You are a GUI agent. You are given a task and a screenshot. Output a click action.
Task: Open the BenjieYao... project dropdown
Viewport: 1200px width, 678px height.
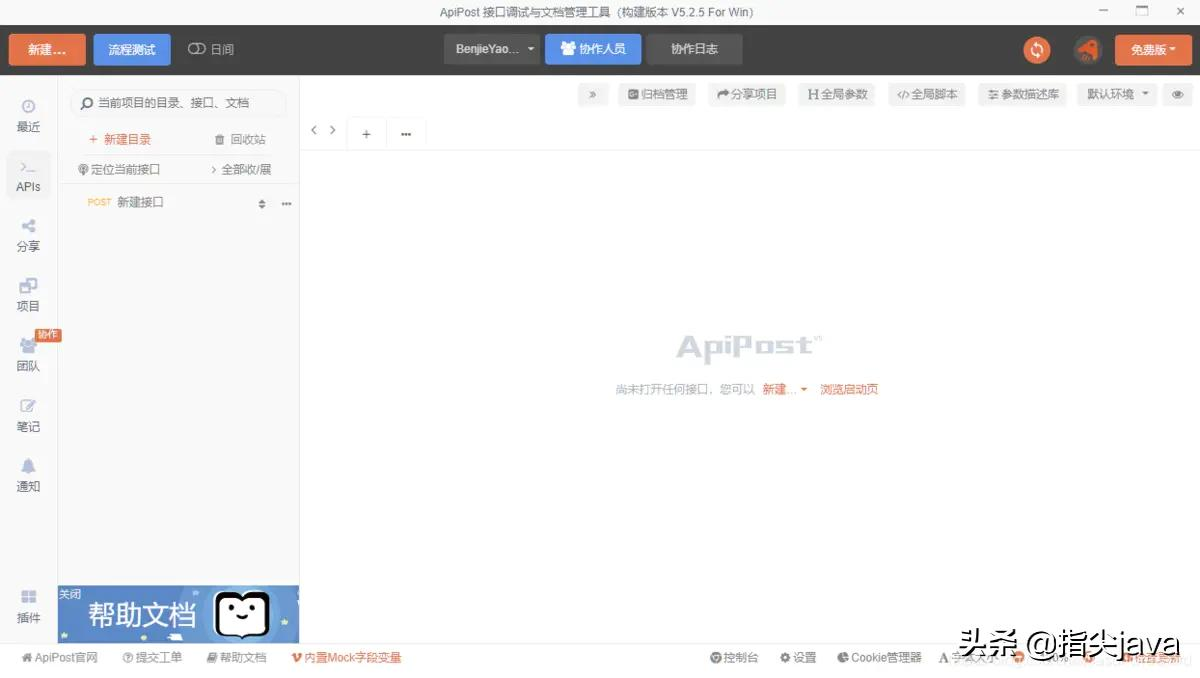point(492,49)
